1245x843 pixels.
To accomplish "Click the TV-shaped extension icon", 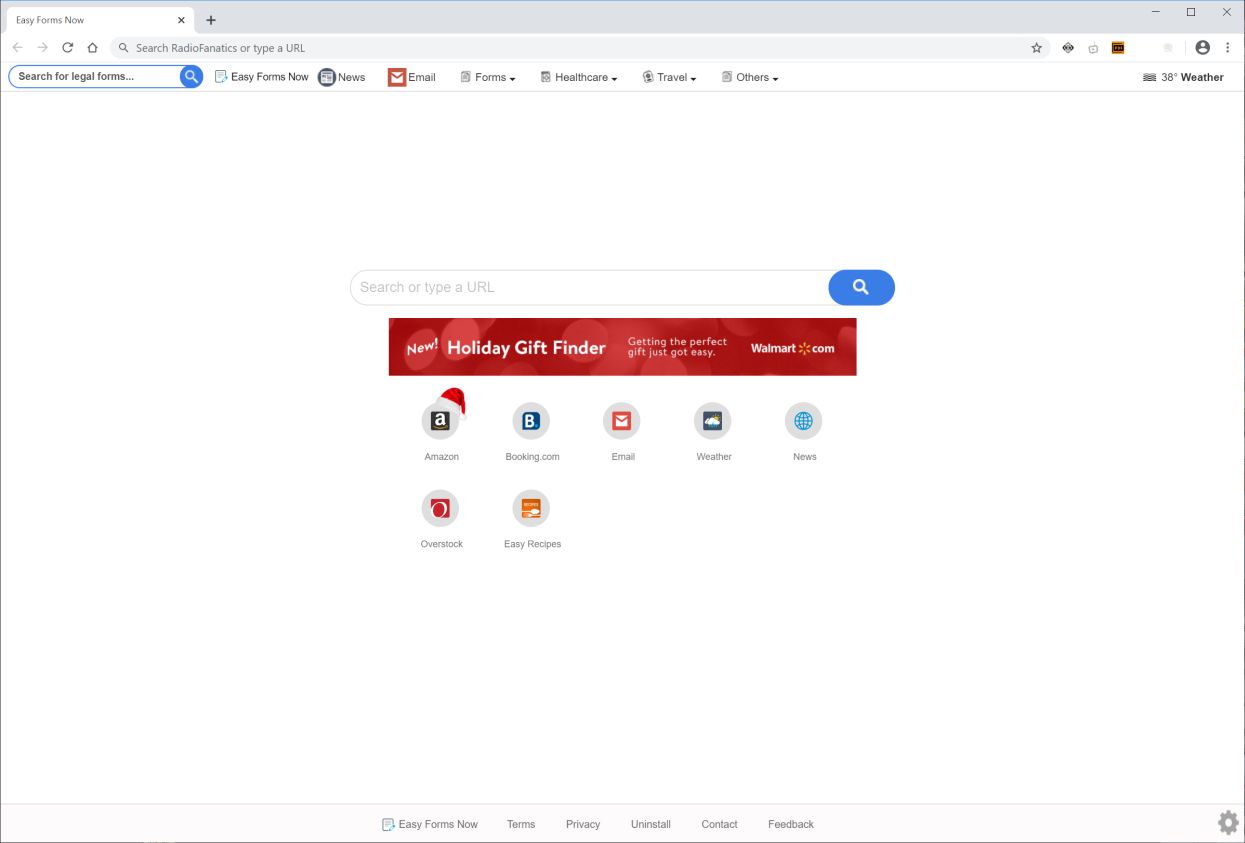I will [1093, 48].
